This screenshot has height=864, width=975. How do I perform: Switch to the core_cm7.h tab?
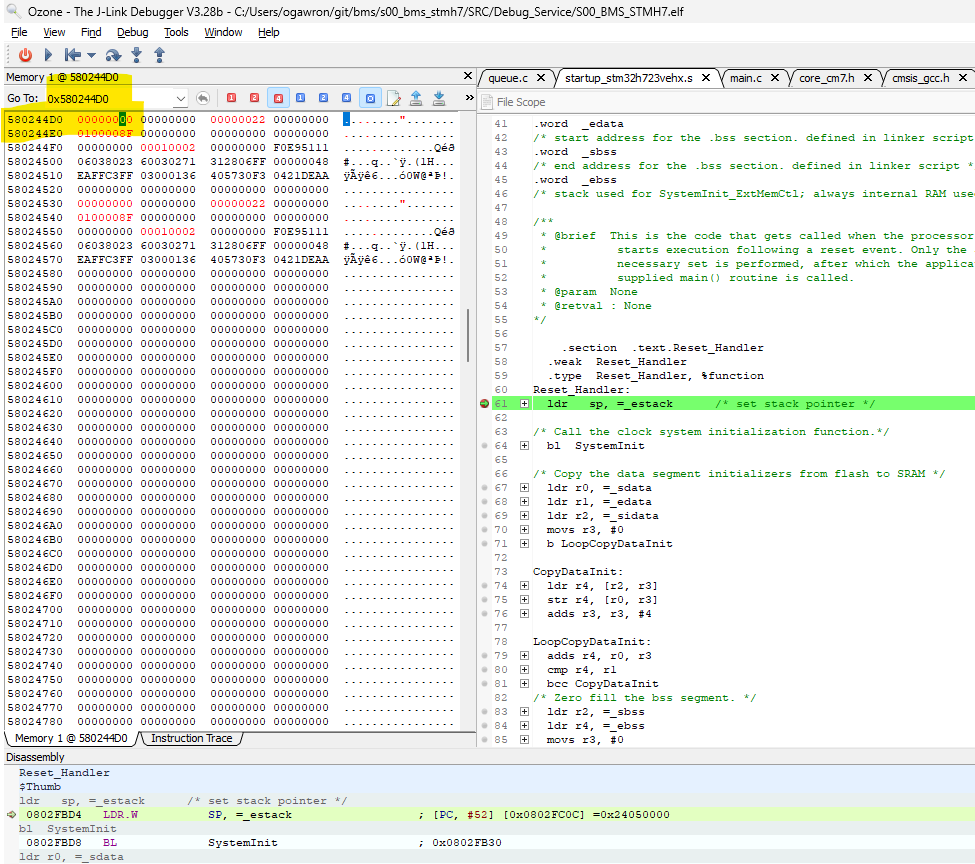pyautogui.click(x=826, y=78)
